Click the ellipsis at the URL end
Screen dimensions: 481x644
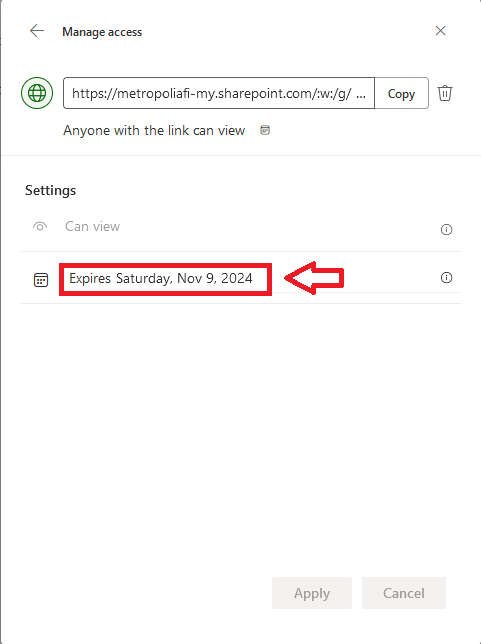coord(360,94)
